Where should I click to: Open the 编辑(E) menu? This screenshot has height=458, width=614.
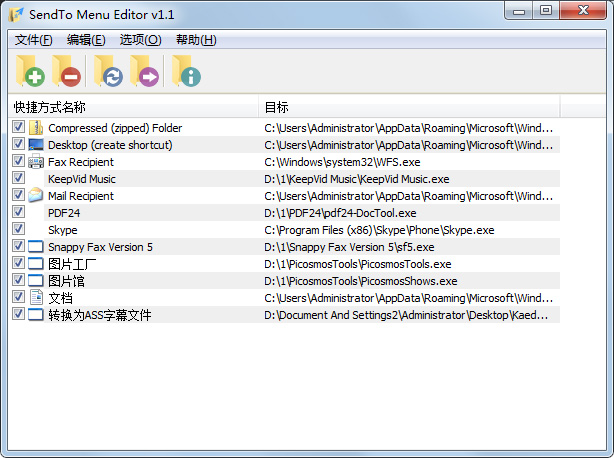click(x=86, y=40)
